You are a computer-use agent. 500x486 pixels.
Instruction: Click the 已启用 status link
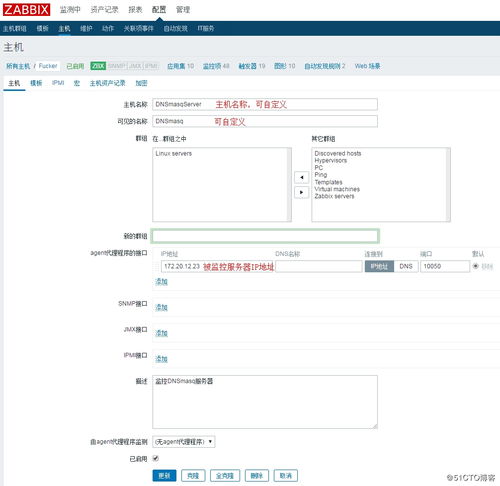click(75, 66)
